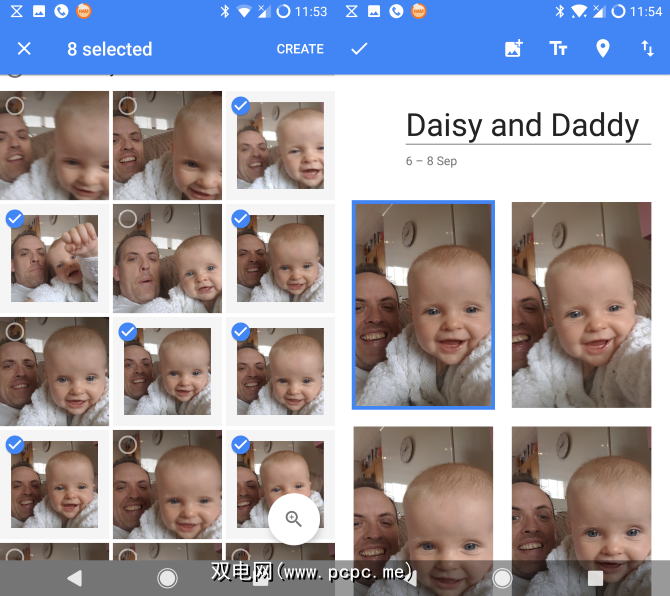Deselect the photo with baby's raised fist
The image size is (670, 596).
coord(54,258)
